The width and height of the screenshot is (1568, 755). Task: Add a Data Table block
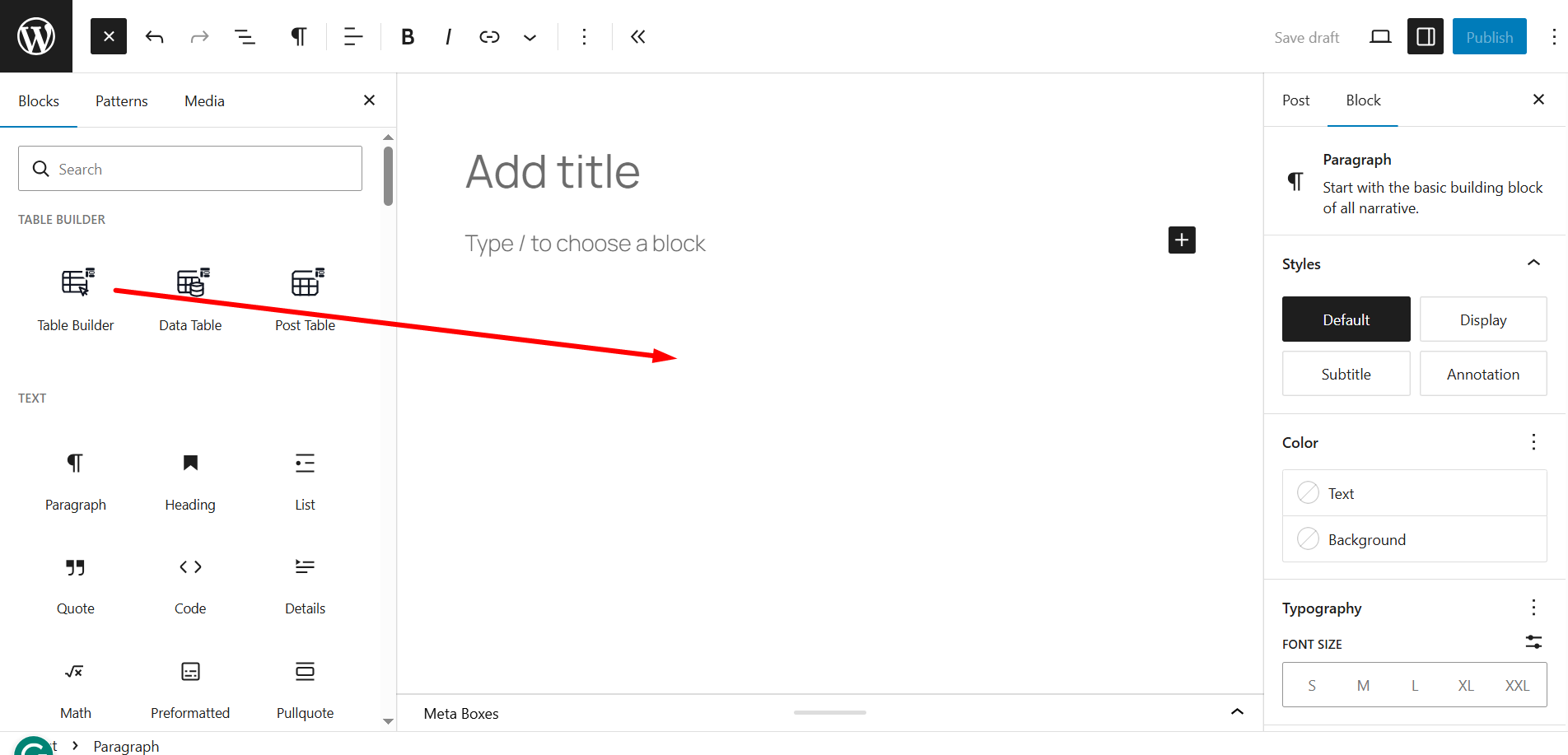pos(190,298)
